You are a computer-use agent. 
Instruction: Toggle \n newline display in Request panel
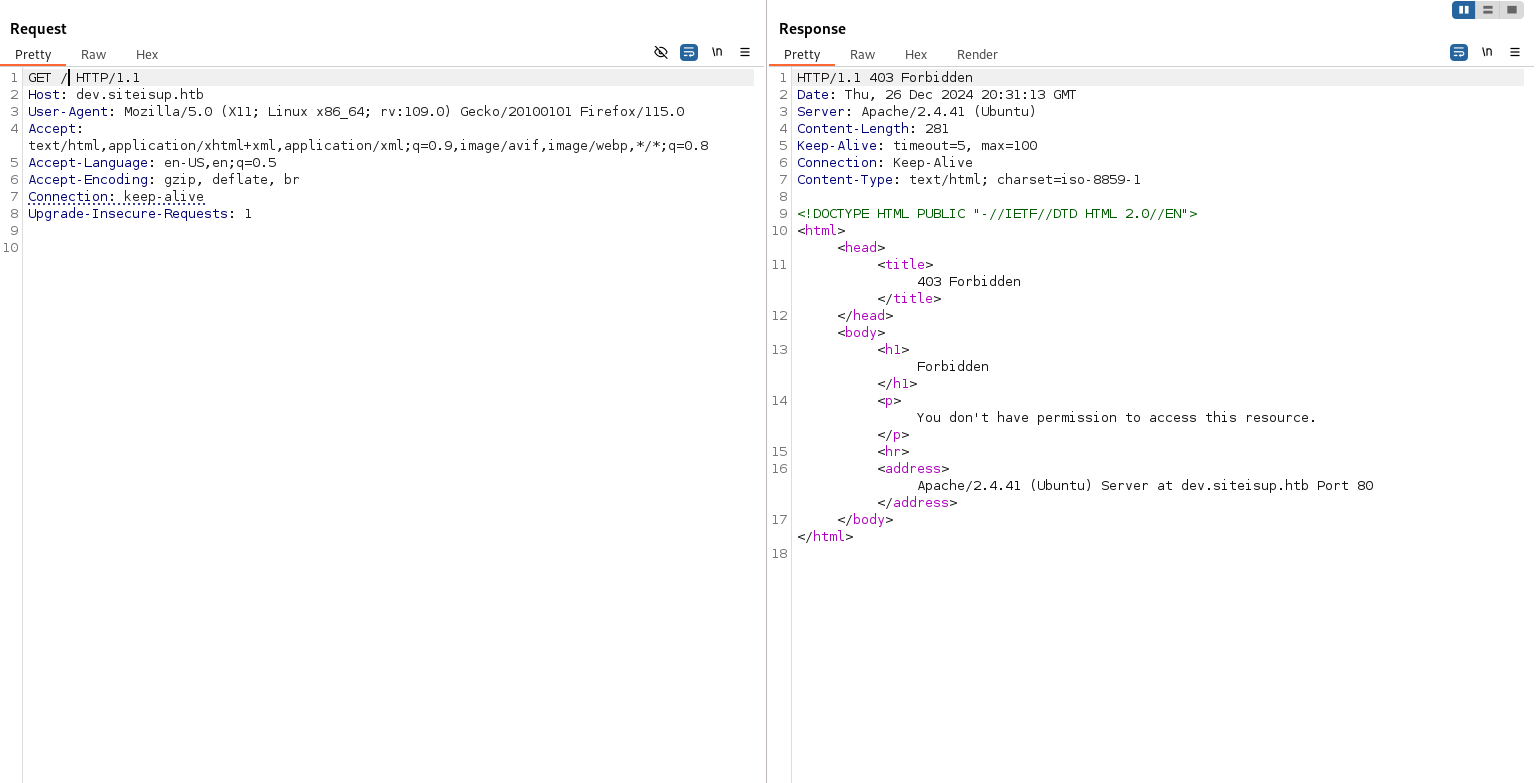point(717,52)
